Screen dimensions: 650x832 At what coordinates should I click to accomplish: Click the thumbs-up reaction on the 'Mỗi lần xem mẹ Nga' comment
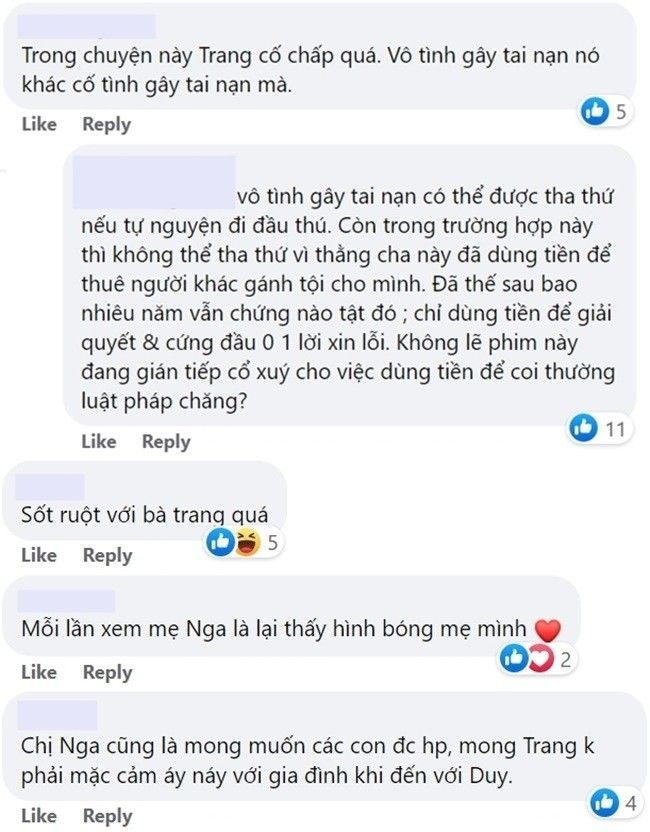pos(514,658)
